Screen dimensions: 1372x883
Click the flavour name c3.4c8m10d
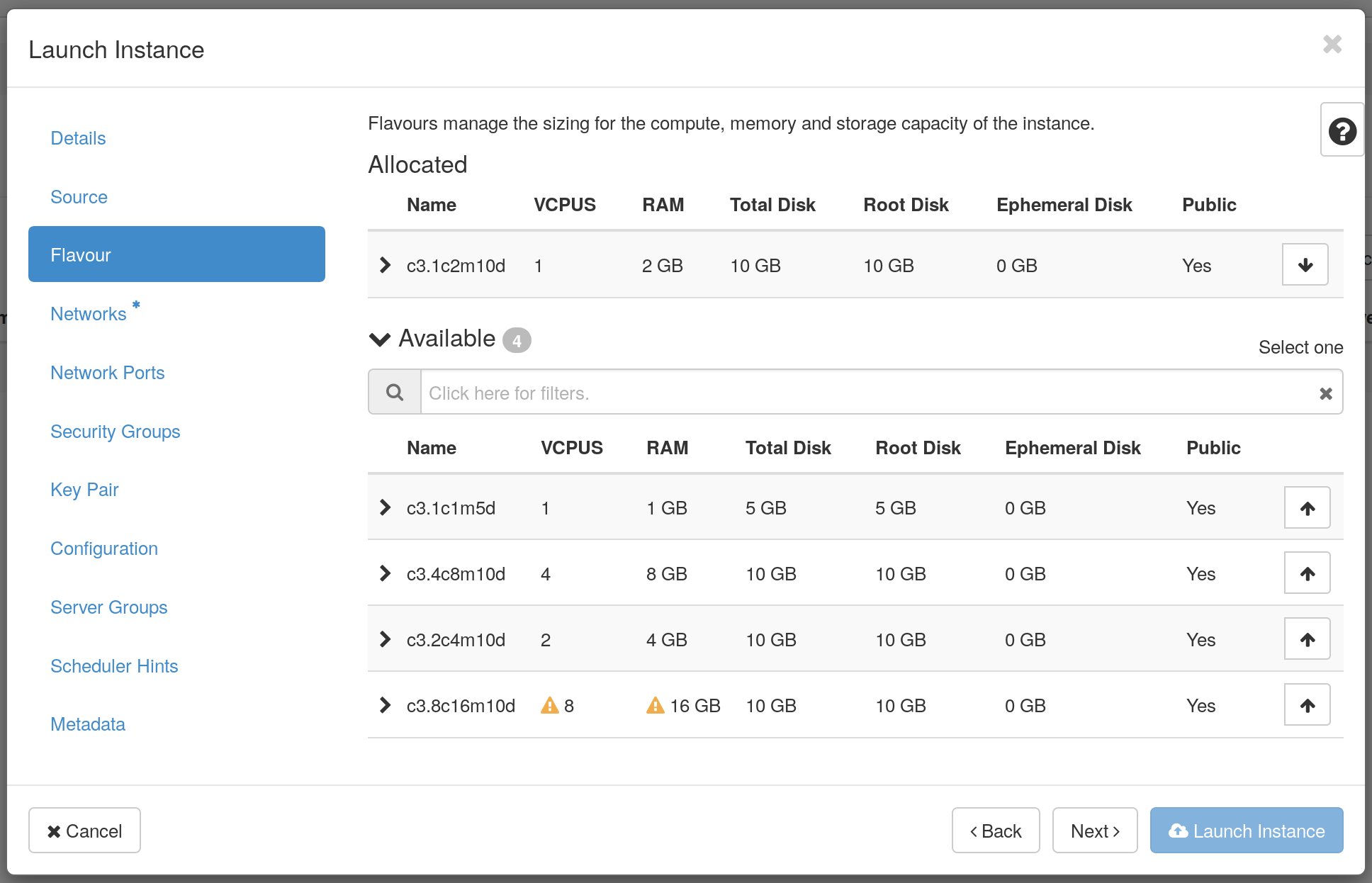[456, 574]
